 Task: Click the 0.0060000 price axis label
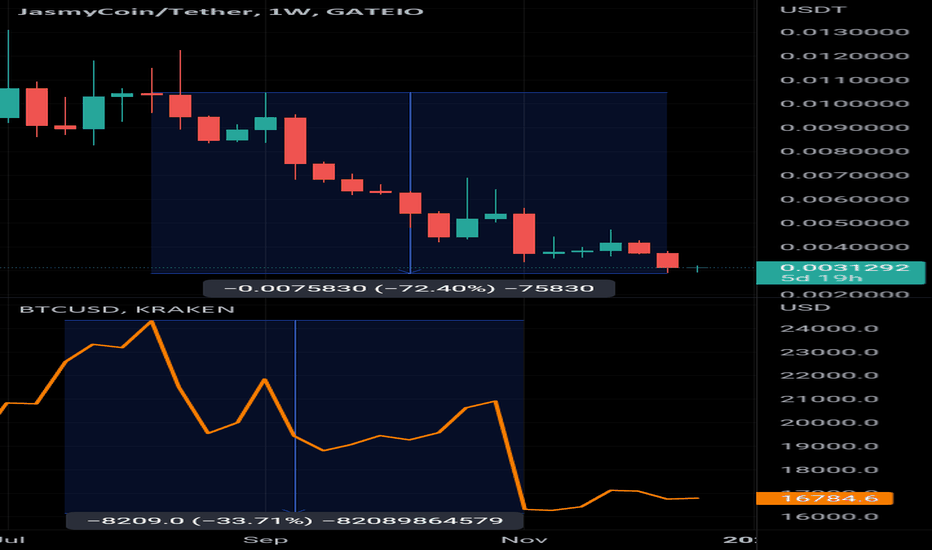pos(845,199)
